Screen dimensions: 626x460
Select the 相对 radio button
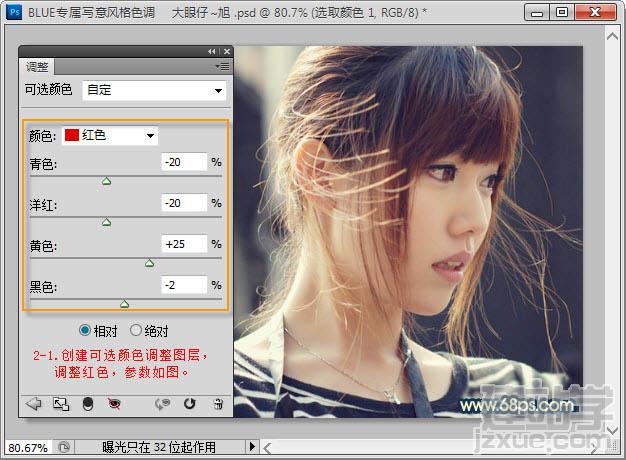85,330
